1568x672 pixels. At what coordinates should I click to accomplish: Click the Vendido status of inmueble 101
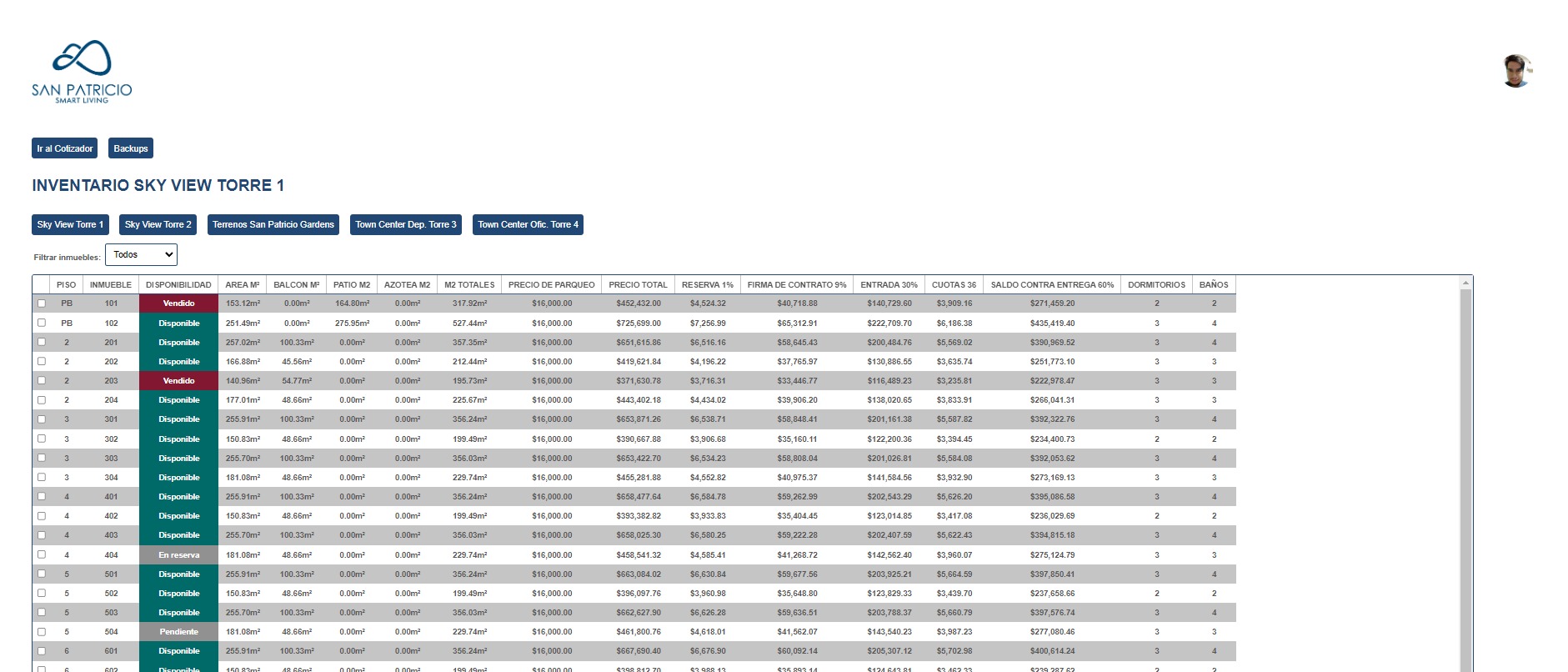click(178, 303)
